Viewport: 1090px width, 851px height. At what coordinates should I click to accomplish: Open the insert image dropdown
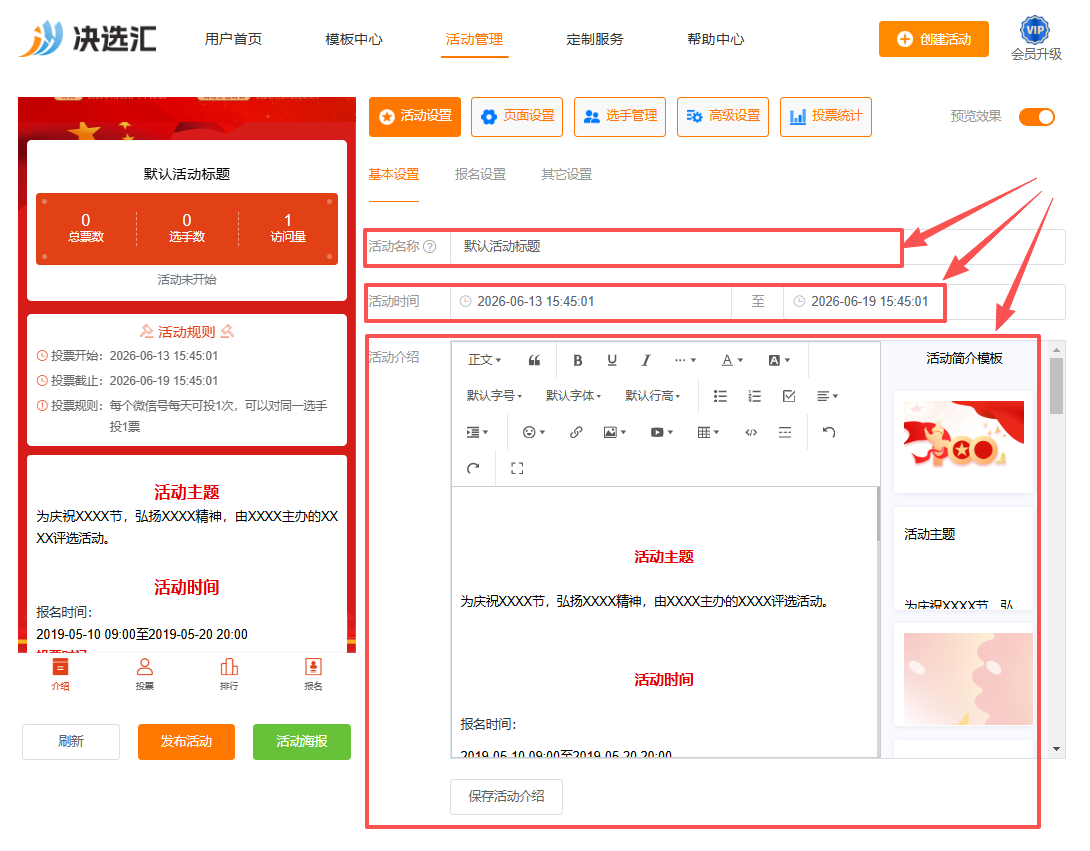615,432
